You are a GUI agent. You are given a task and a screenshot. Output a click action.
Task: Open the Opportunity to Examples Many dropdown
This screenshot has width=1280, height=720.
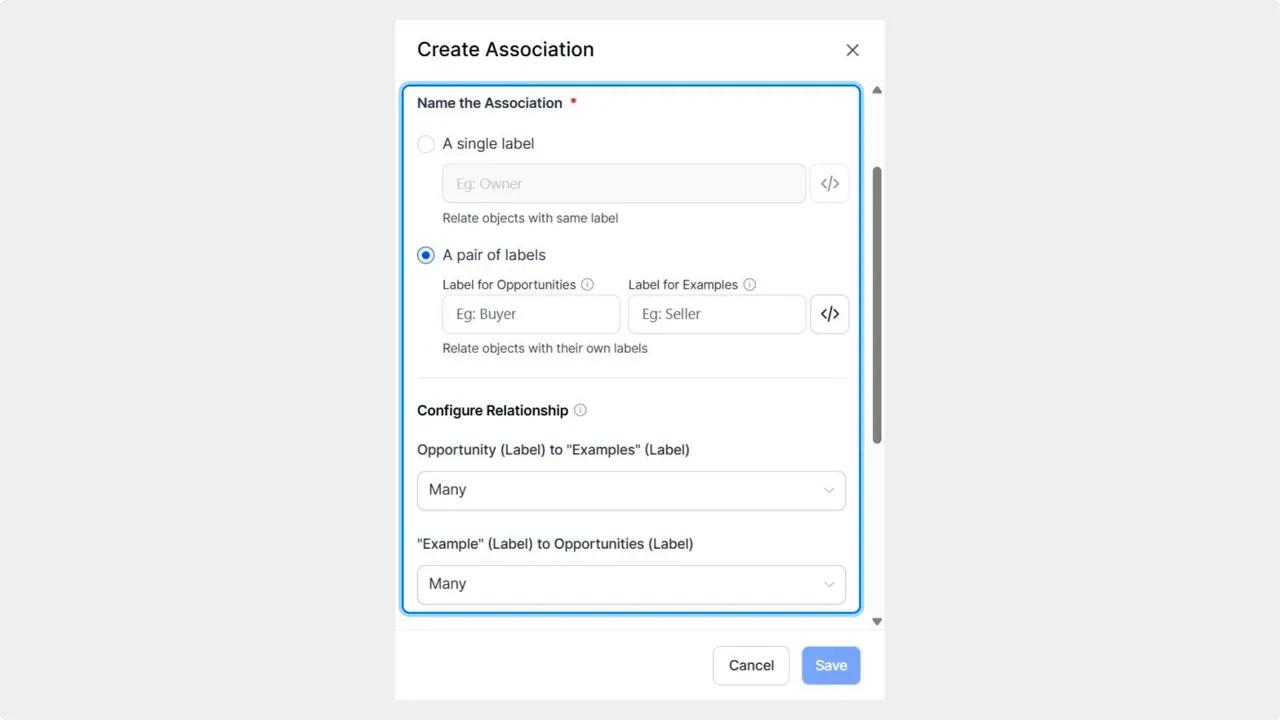click(631, 489)
